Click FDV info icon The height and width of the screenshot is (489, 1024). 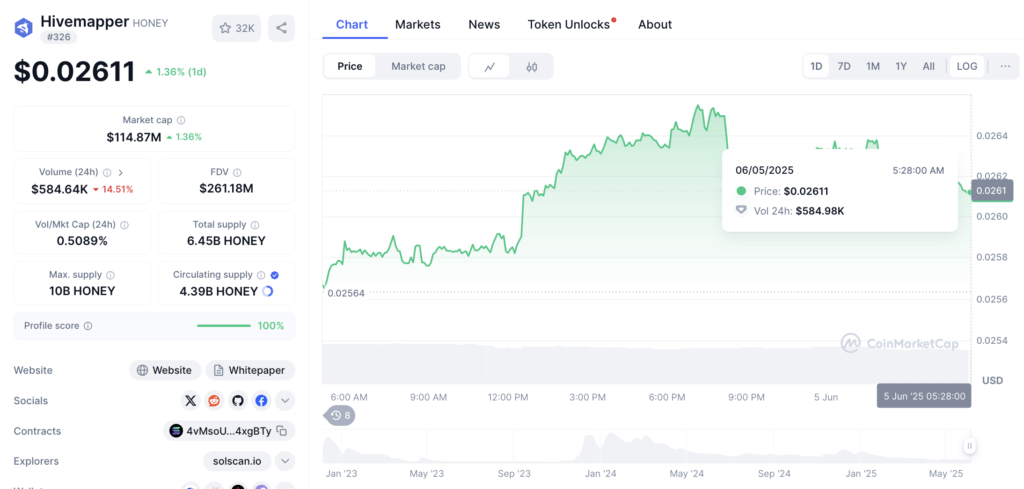[237, 172]
